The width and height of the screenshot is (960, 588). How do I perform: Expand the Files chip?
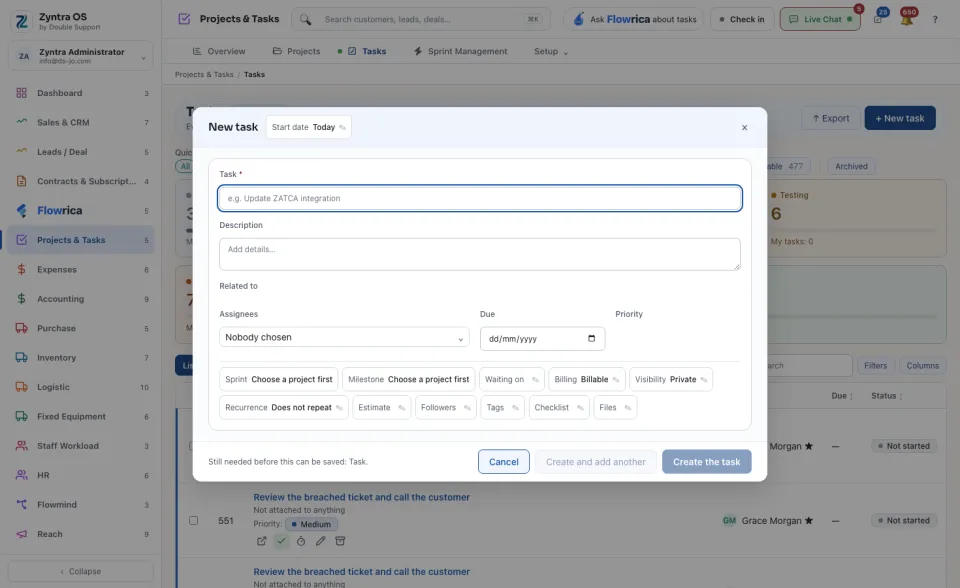615,407
